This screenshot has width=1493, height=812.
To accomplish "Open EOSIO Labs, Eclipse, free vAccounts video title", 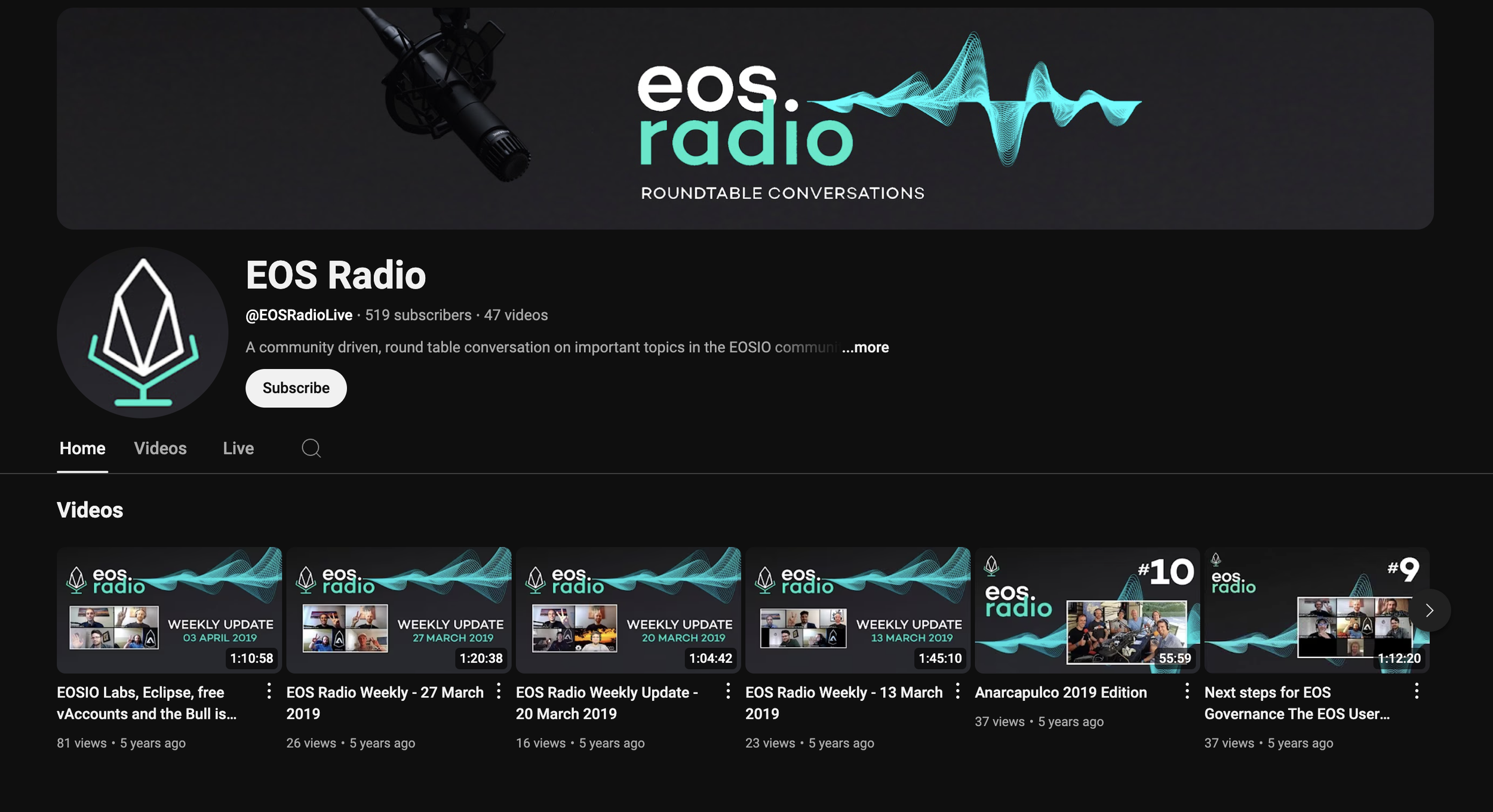I will 147,703.
